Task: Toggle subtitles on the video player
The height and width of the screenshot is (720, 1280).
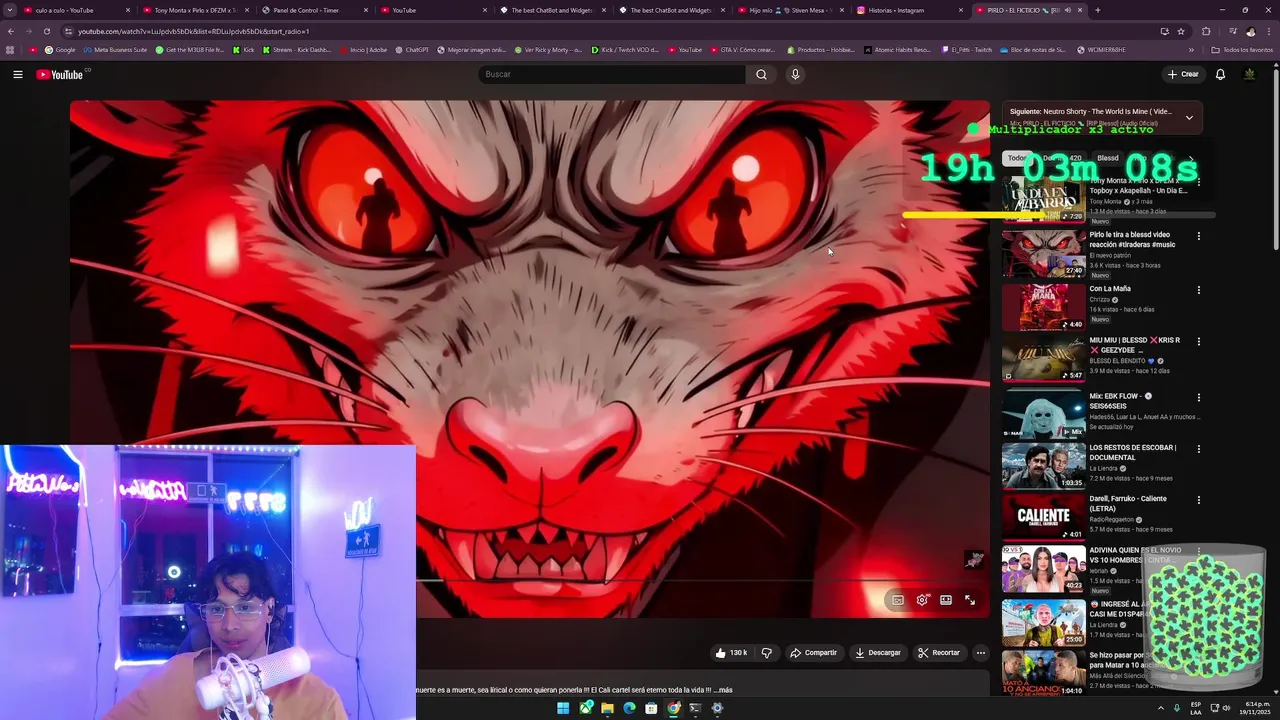Action: (898, 600)
